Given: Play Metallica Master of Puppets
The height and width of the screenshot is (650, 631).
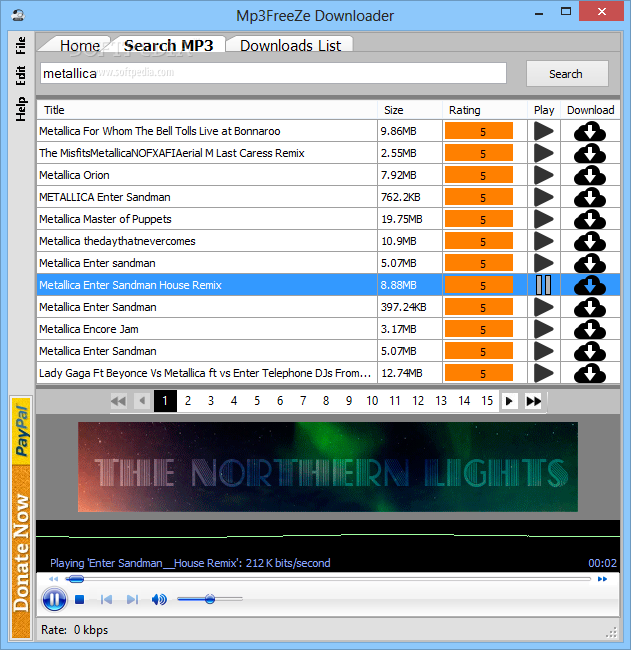Looking at the screenshot, I should tap(544, 219).
